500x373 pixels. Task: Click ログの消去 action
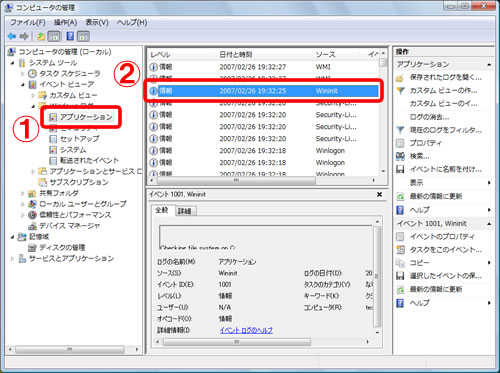pos(429,117)
